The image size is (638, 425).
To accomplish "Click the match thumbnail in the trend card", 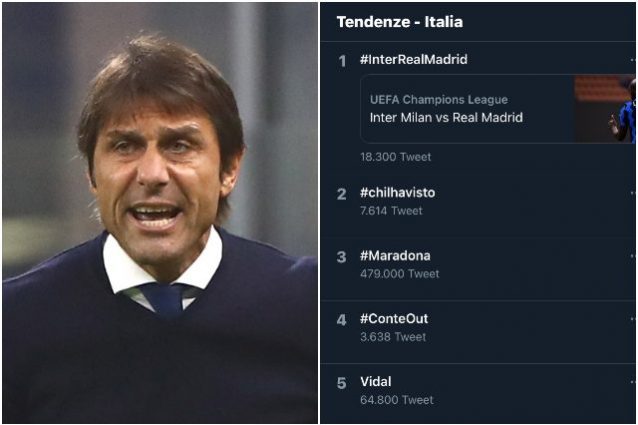I will 606,109.
